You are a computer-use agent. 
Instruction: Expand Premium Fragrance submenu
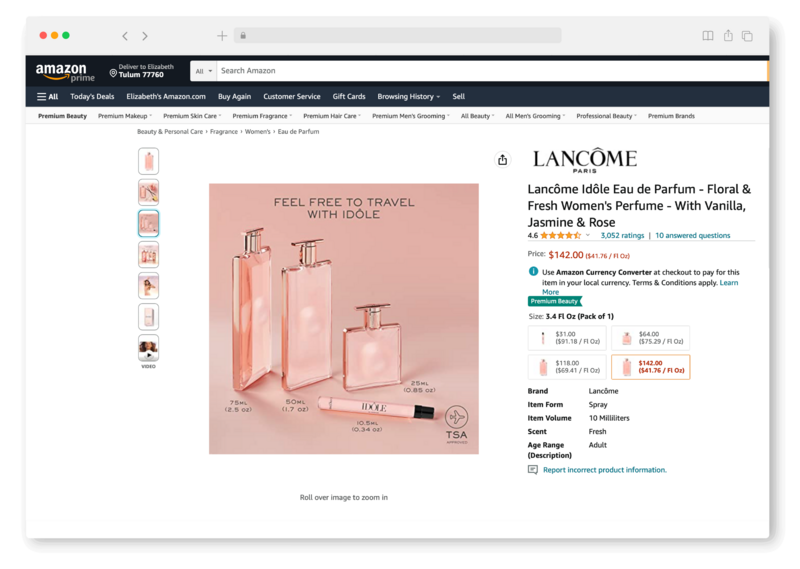[x=262, y=116]
